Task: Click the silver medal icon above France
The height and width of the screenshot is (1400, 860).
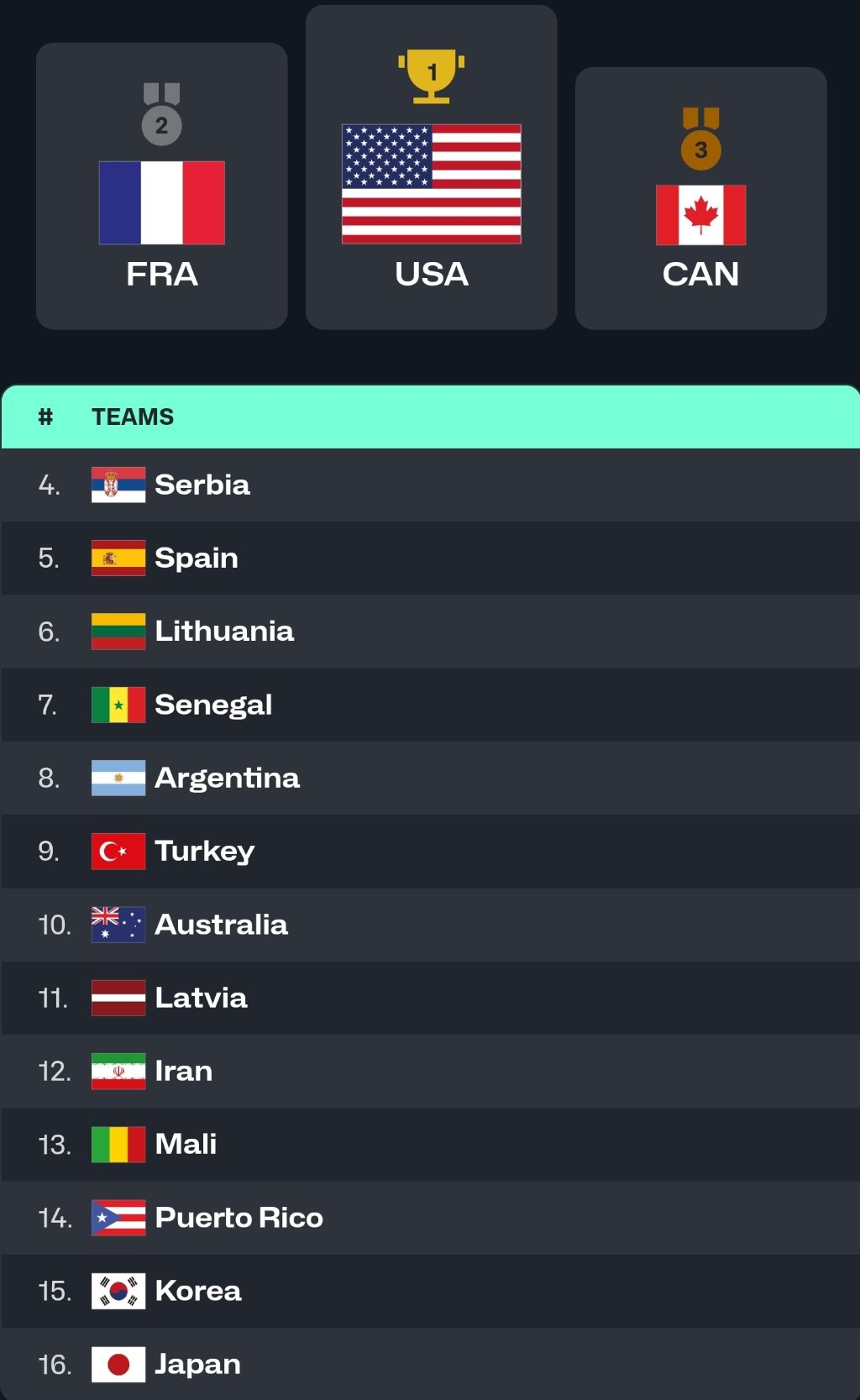Action: click(x=161, y=114)
